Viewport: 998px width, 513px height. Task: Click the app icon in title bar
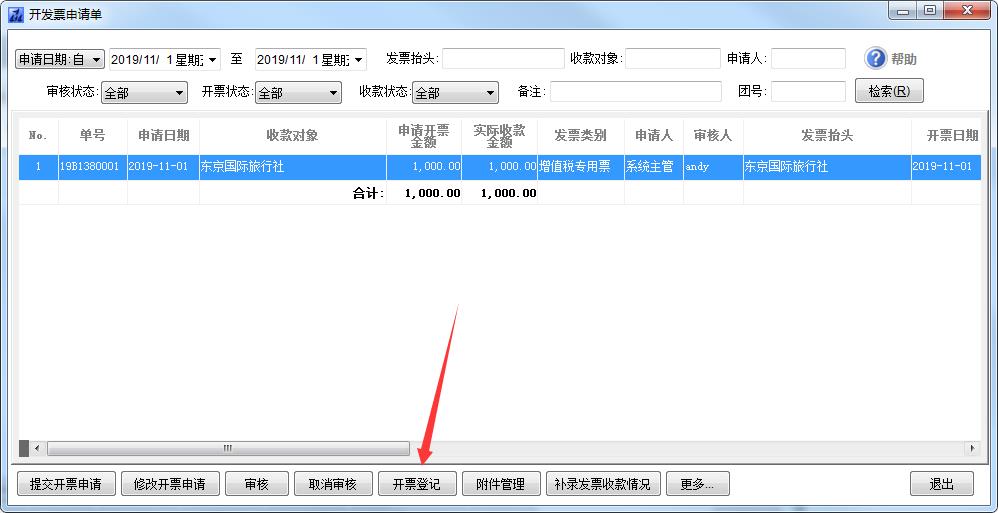[15, 15]
